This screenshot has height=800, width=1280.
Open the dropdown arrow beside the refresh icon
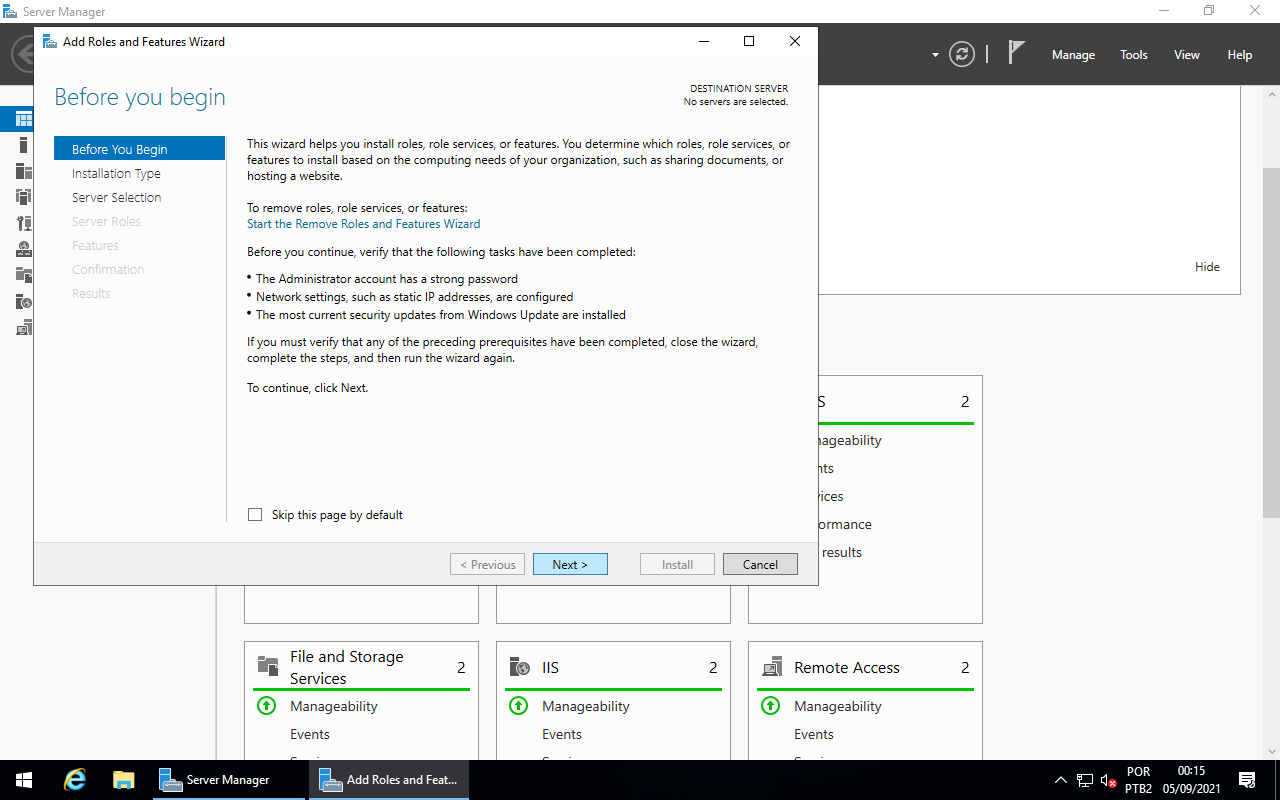point(934,55)
